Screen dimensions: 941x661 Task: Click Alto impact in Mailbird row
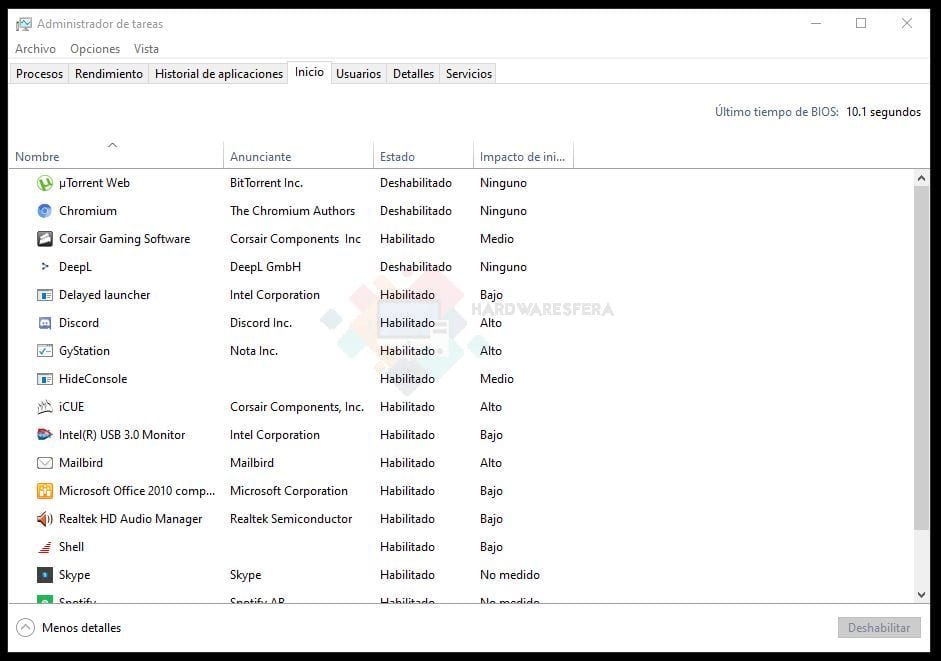pos(491,463)
